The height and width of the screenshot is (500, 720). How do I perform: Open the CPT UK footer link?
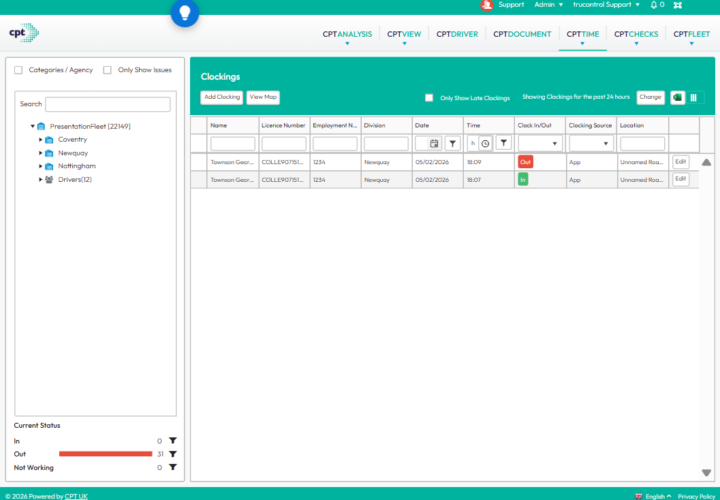76,496
